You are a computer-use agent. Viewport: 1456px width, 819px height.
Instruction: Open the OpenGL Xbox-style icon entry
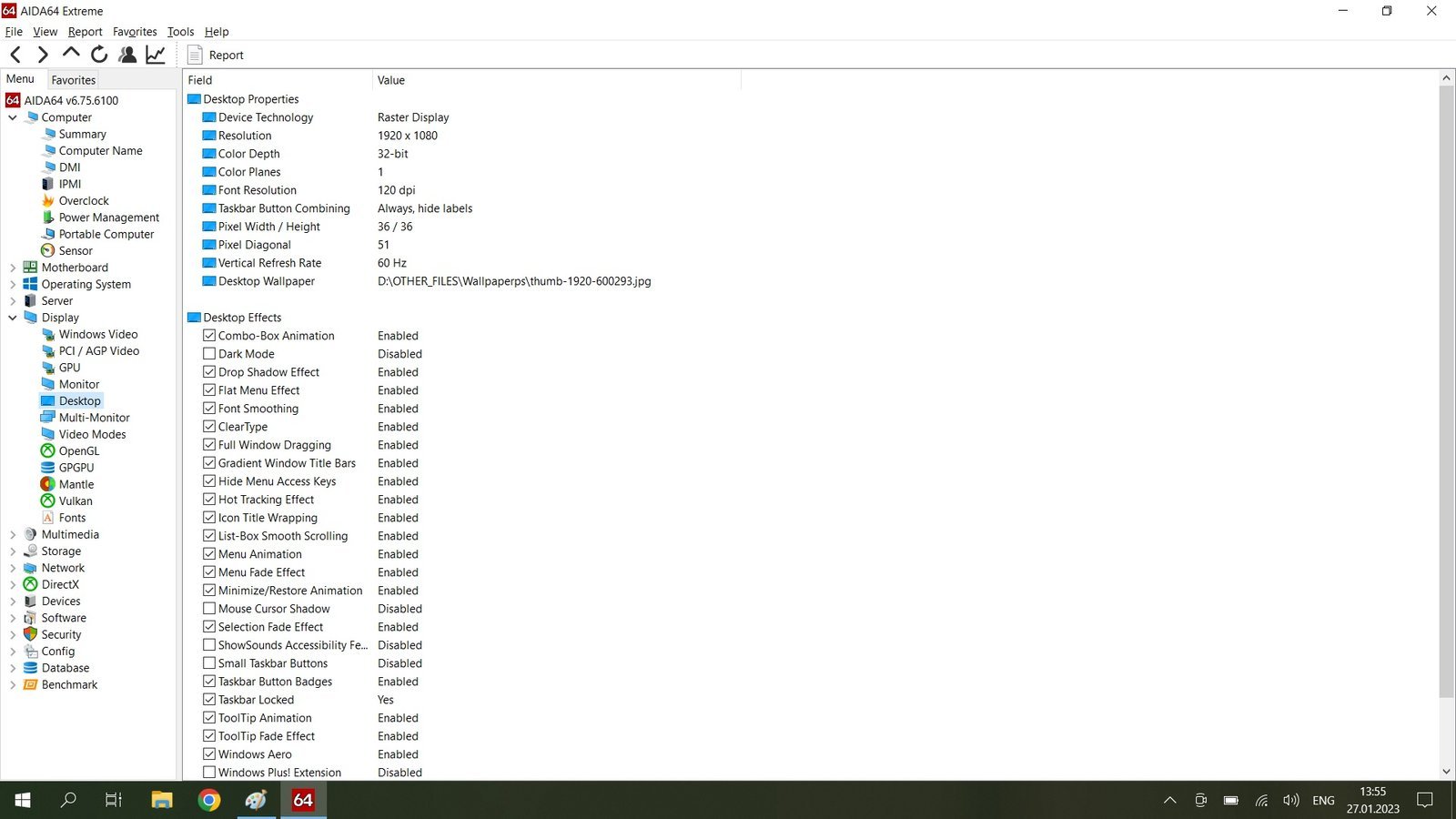[x=48, y=451]
